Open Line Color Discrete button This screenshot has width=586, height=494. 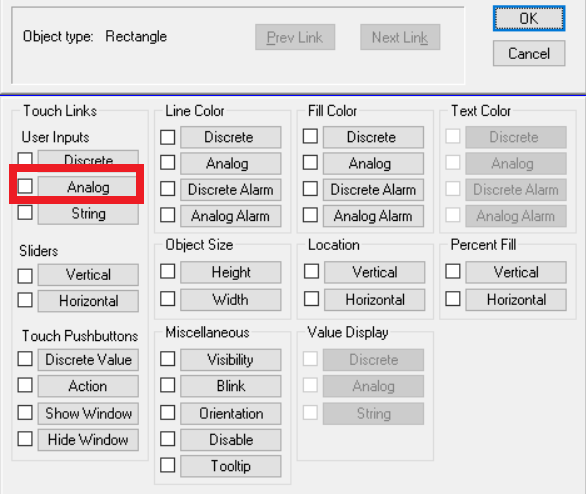[231, 137]
